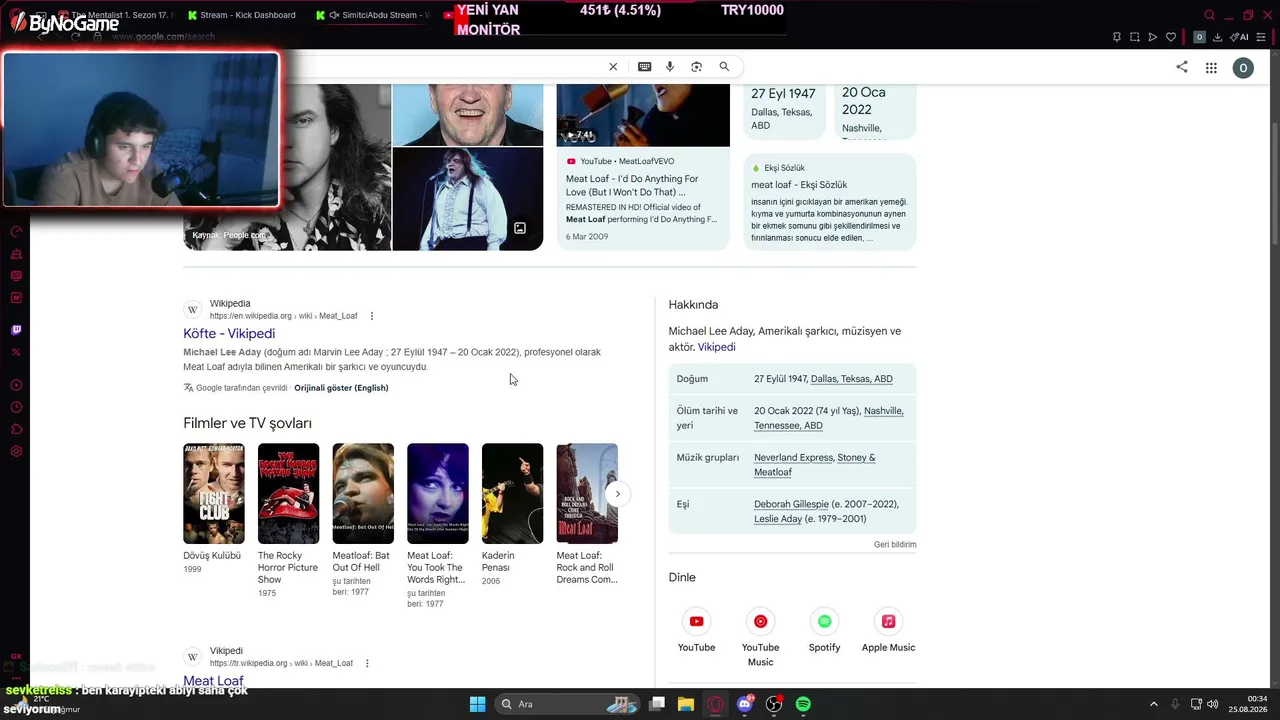This screenshot has width=1280, height=720.
Task: Open Discord from the taskbar
Action: (745, 704)
